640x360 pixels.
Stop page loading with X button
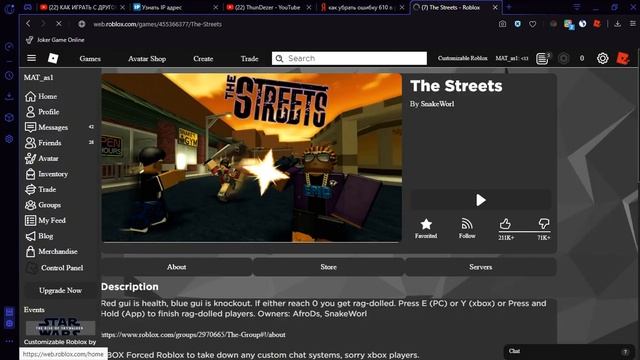59,24
